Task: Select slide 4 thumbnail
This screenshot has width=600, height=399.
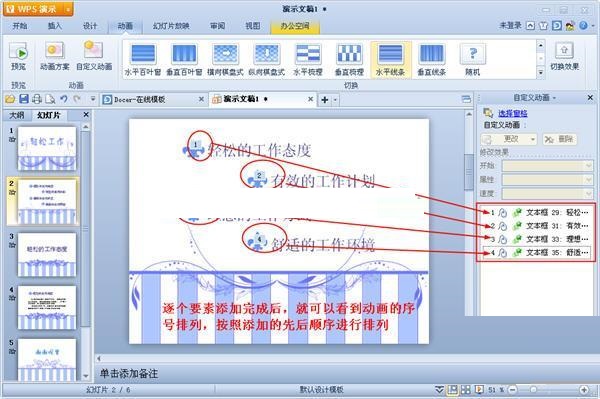Action: click(x=47, y=307)
